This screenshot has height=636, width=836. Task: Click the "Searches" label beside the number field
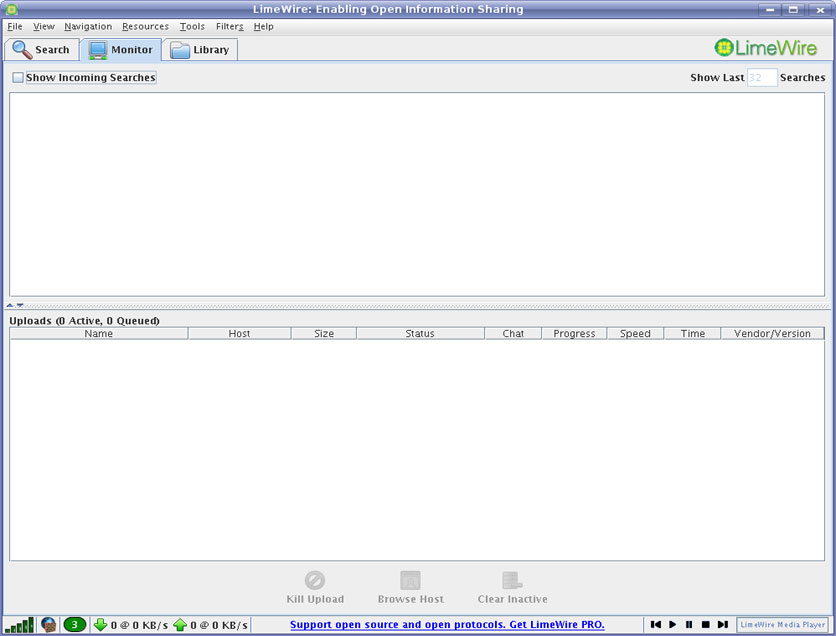pos(802,77)
